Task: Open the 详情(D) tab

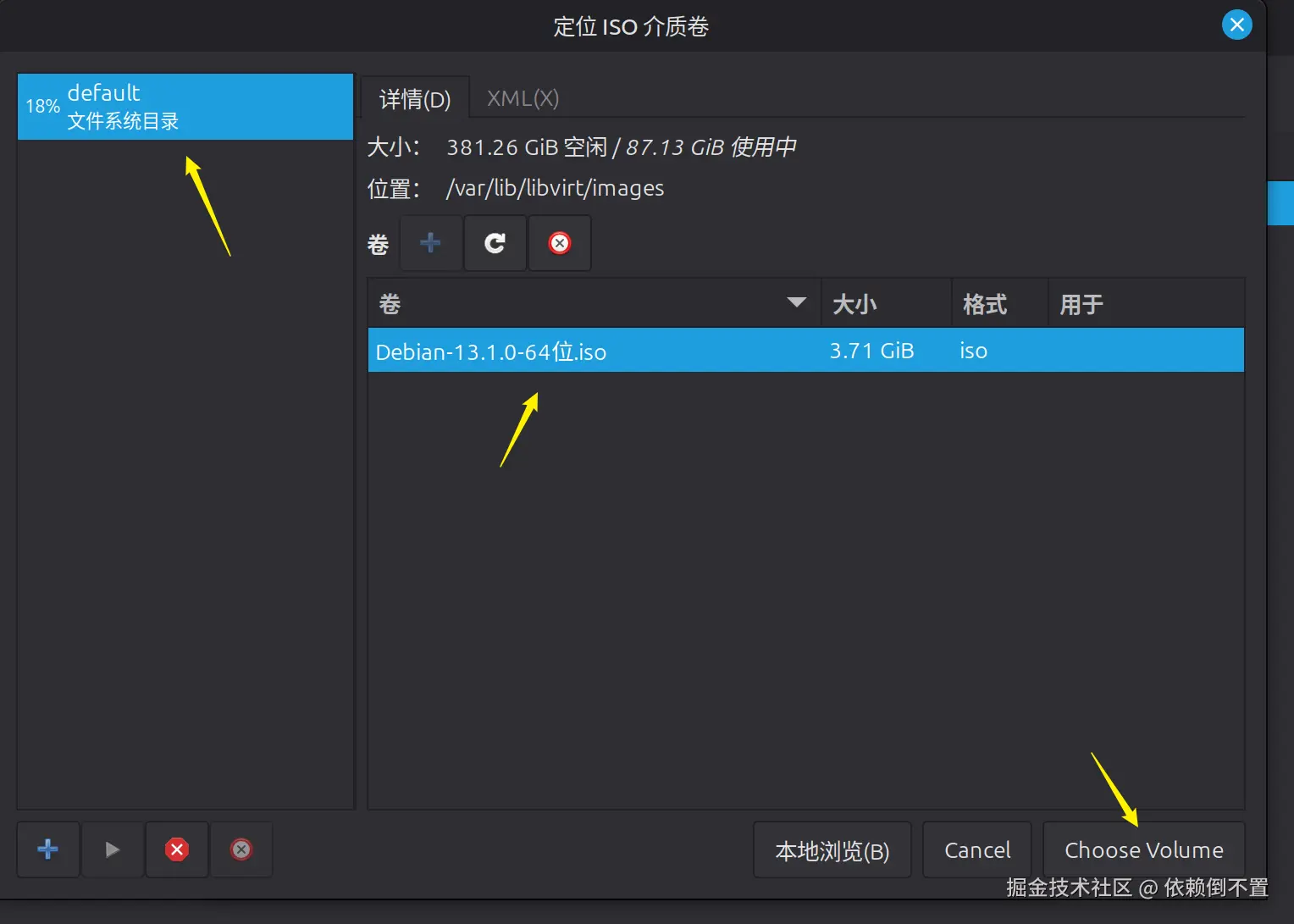Action: click(x=414, y=98)
